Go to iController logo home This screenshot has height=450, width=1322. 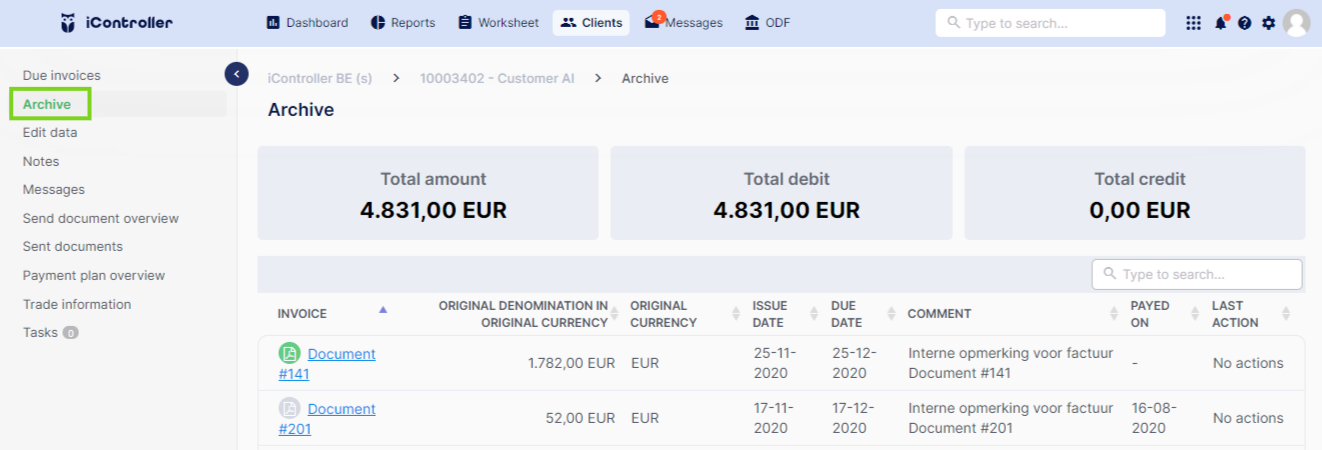(116, 22)
